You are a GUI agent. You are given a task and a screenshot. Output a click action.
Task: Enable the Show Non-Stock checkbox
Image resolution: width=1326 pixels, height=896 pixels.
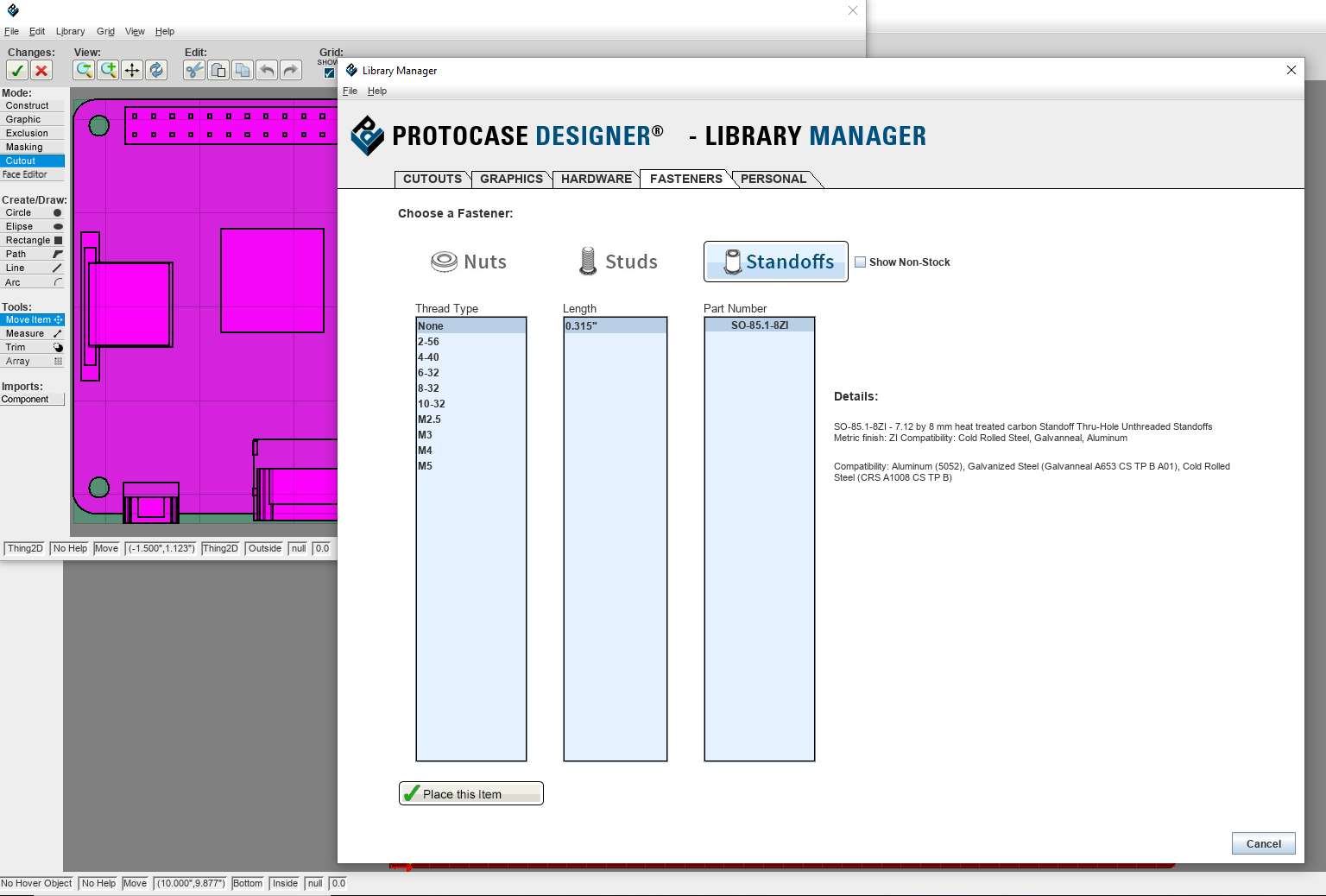(x=860, y=262)
